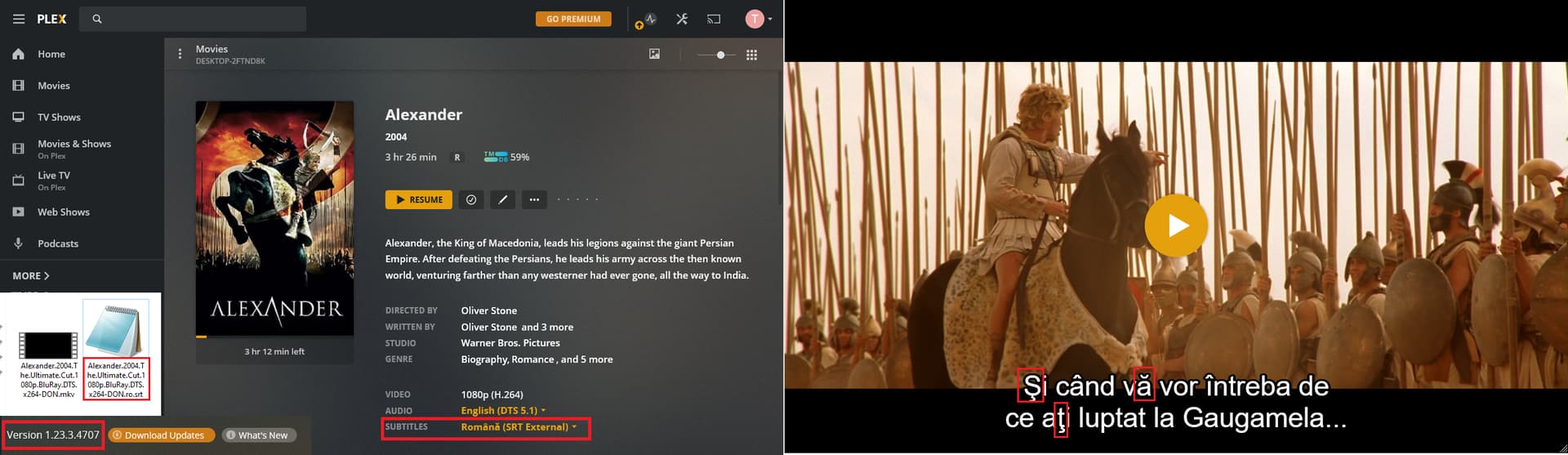Open the Subtitles Română (SRT External) dropdown

coord(519,426)
